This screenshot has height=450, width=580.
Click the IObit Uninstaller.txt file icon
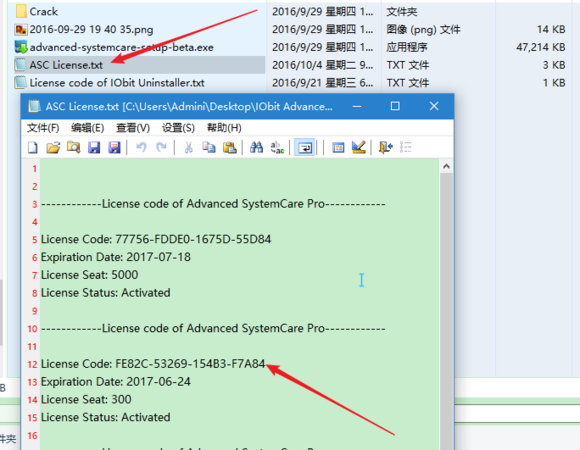21,82
